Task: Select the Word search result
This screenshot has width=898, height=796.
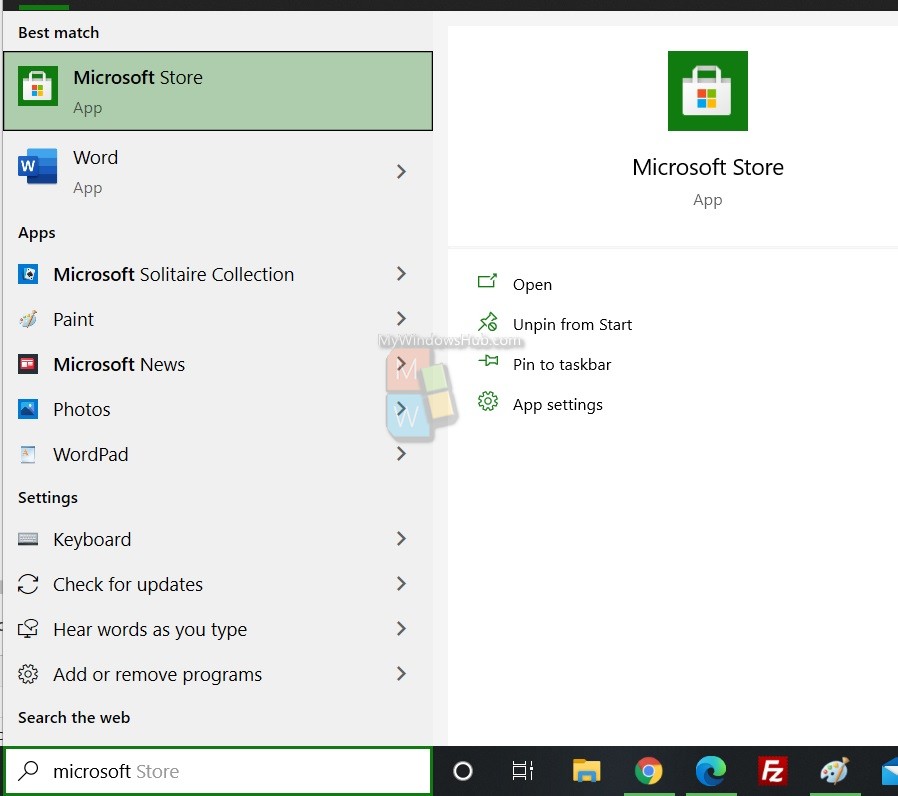Action: coord(218,171)
